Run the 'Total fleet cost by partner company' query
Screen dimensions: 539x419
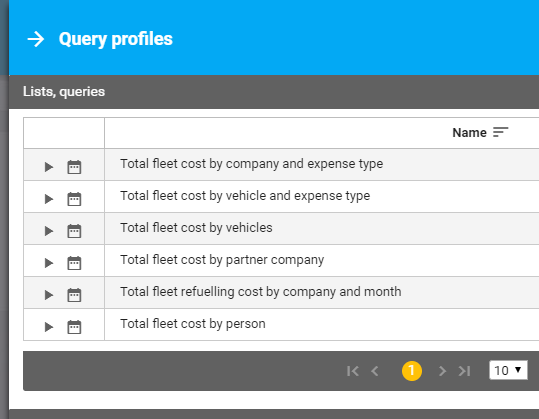(49, 263)
